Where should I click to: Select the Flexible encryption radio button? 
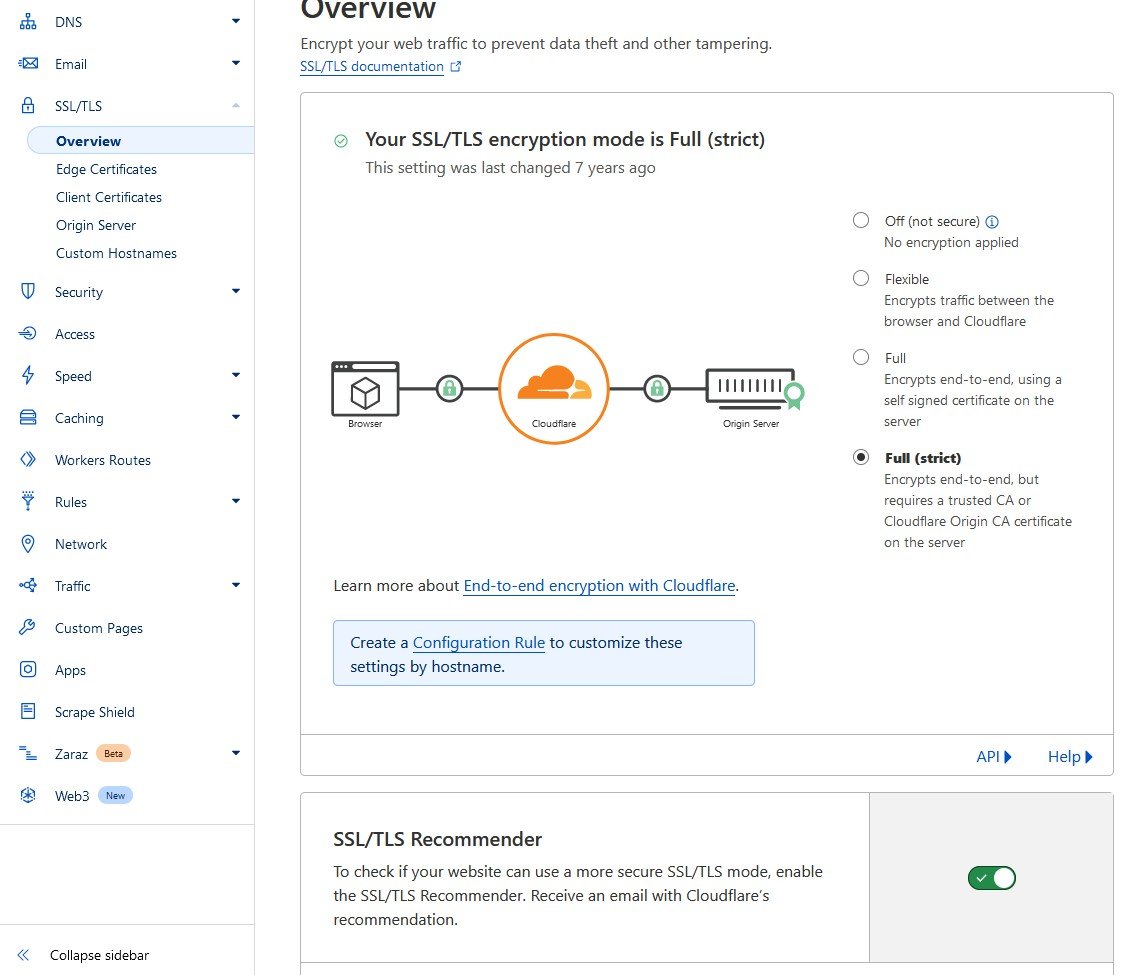coord(860,278)
